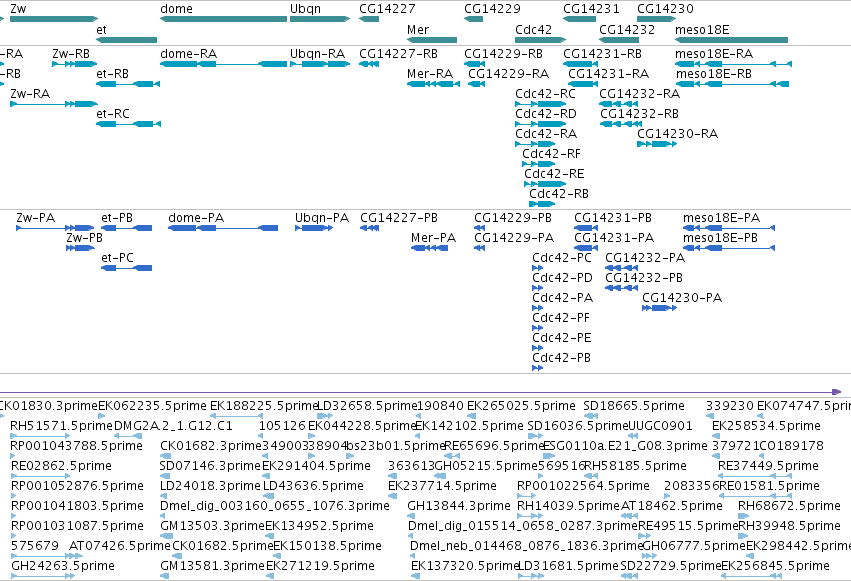Click the EST label GH24263.5prime
This screenshot has height=581, width=851.
[x=62, y=566]
